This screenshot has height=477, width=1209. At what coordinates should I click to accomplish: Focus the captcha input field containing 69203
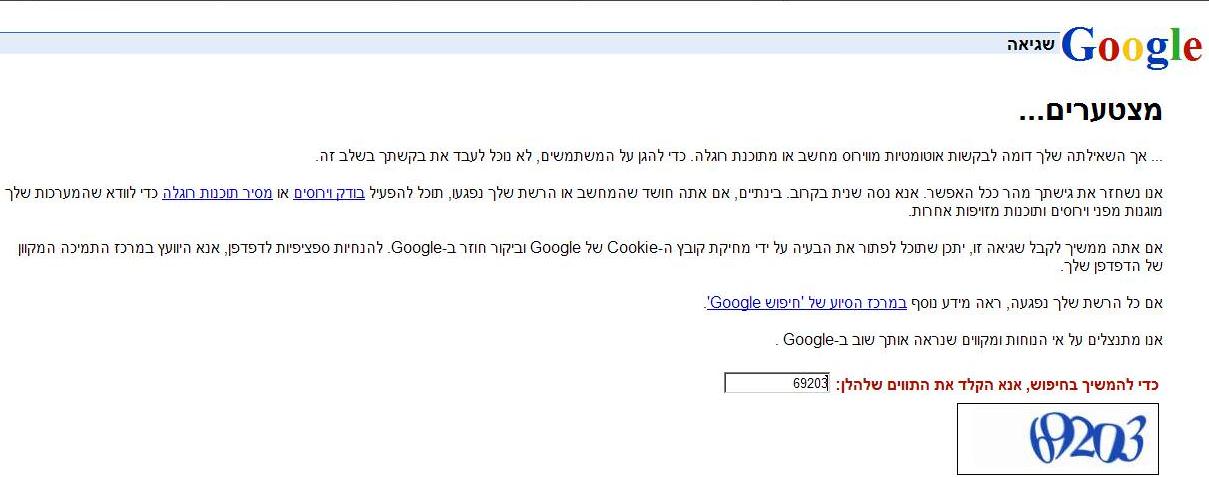777,383
